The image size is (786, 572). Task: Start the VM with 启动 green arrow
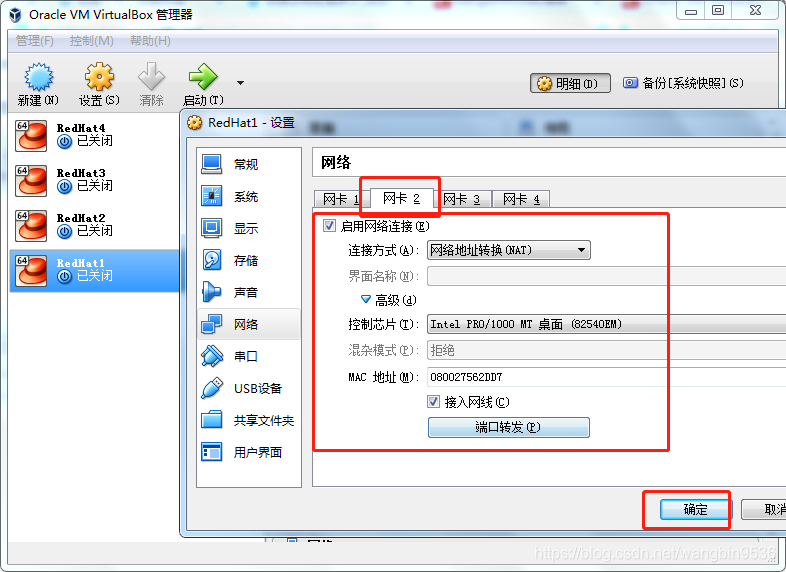(x=203, y=77)
